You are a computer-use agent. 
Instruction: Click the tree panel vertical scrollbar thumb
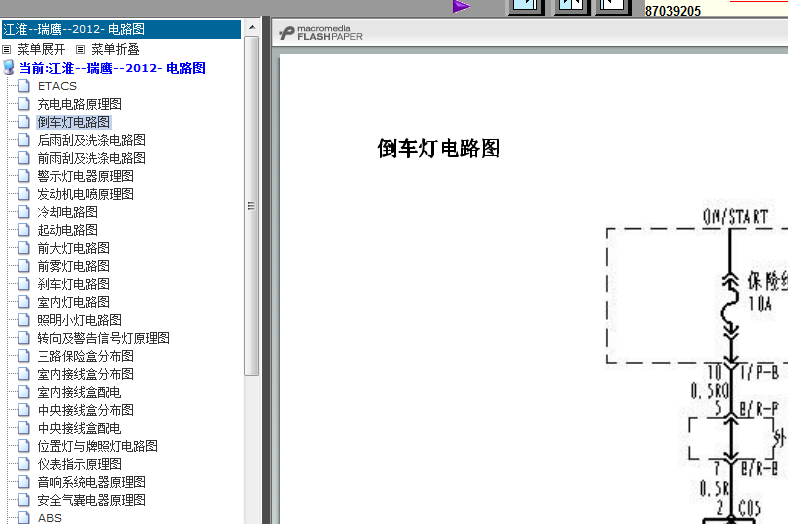pos(252,206)
